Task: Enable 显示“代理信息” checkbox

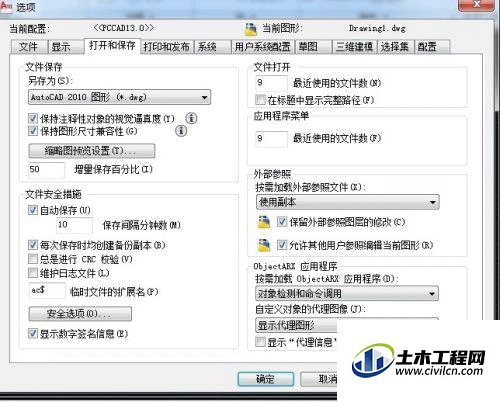Action: pyautogui.click(x=260, y=342)
